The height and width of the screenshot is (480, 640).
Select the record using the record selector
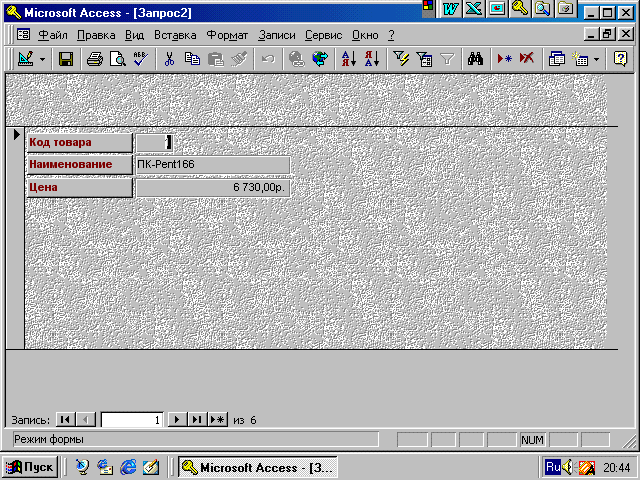16,238
